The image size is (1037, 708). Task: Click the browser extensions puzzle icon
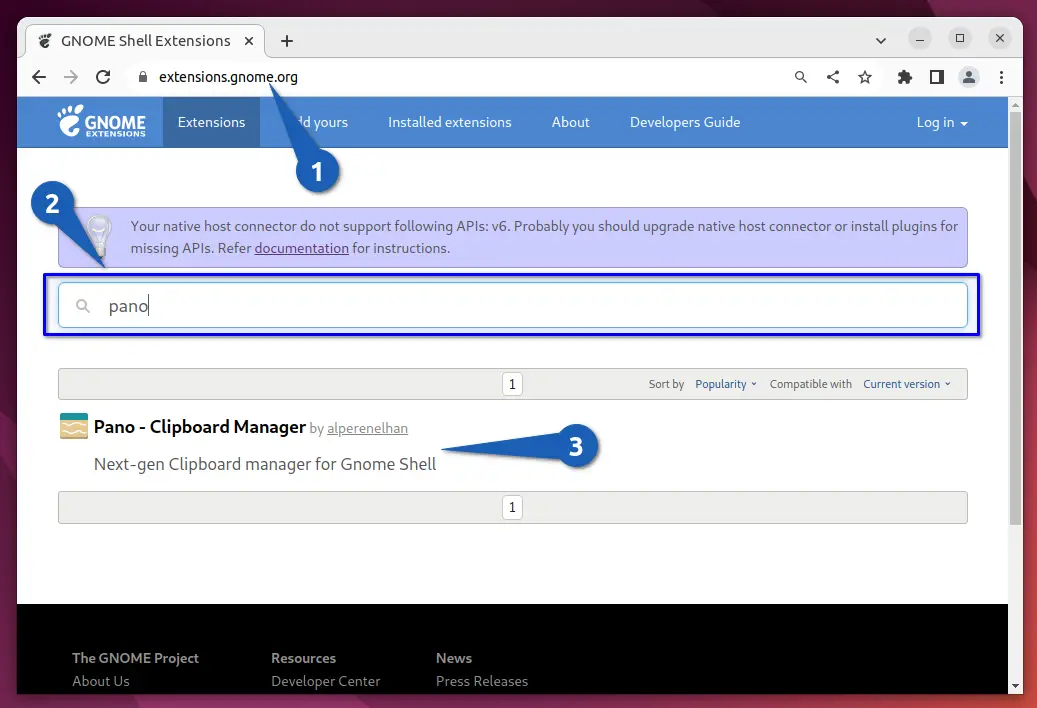click(x=905, y=77)
